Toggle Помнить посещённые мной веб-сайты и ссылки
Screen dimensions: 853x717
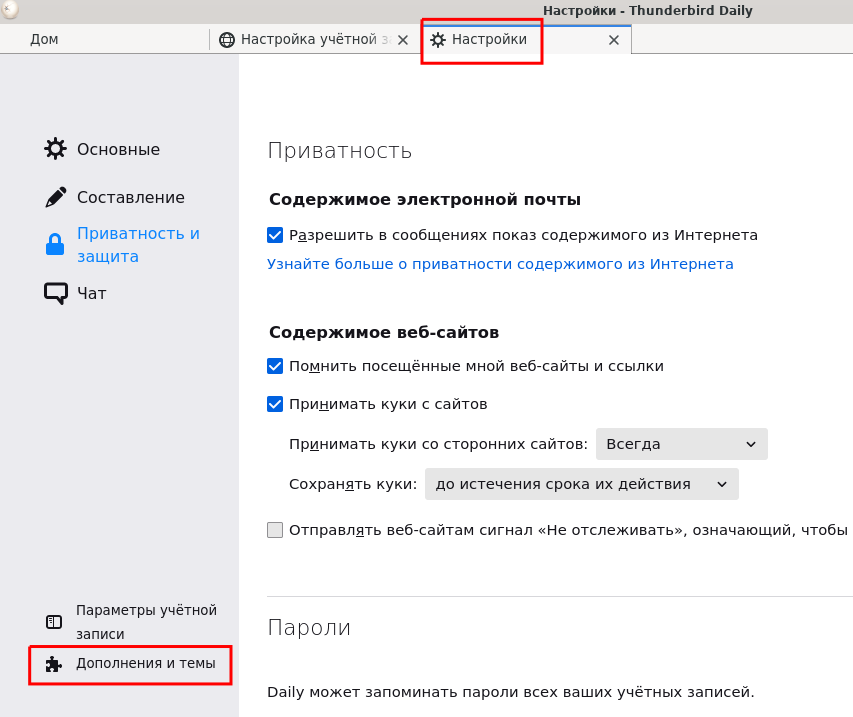click(x=275, y=366)
